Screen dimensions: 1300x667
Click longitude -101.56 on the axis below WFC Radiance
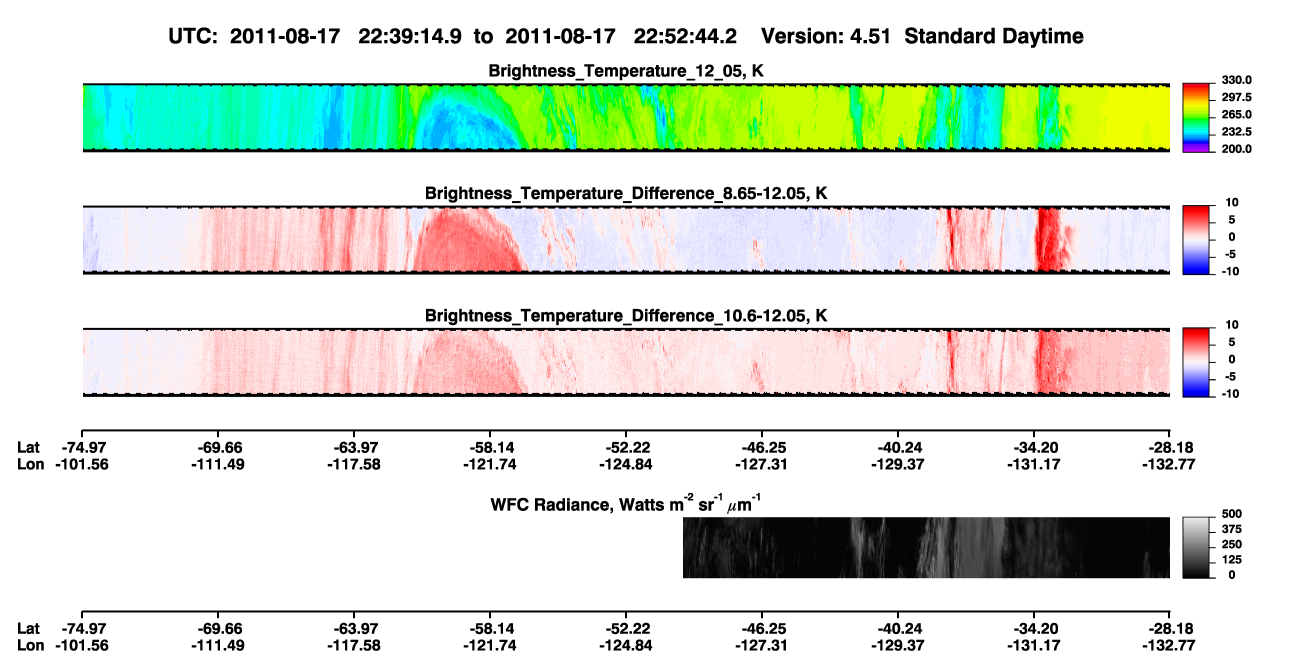coord(83,645)
